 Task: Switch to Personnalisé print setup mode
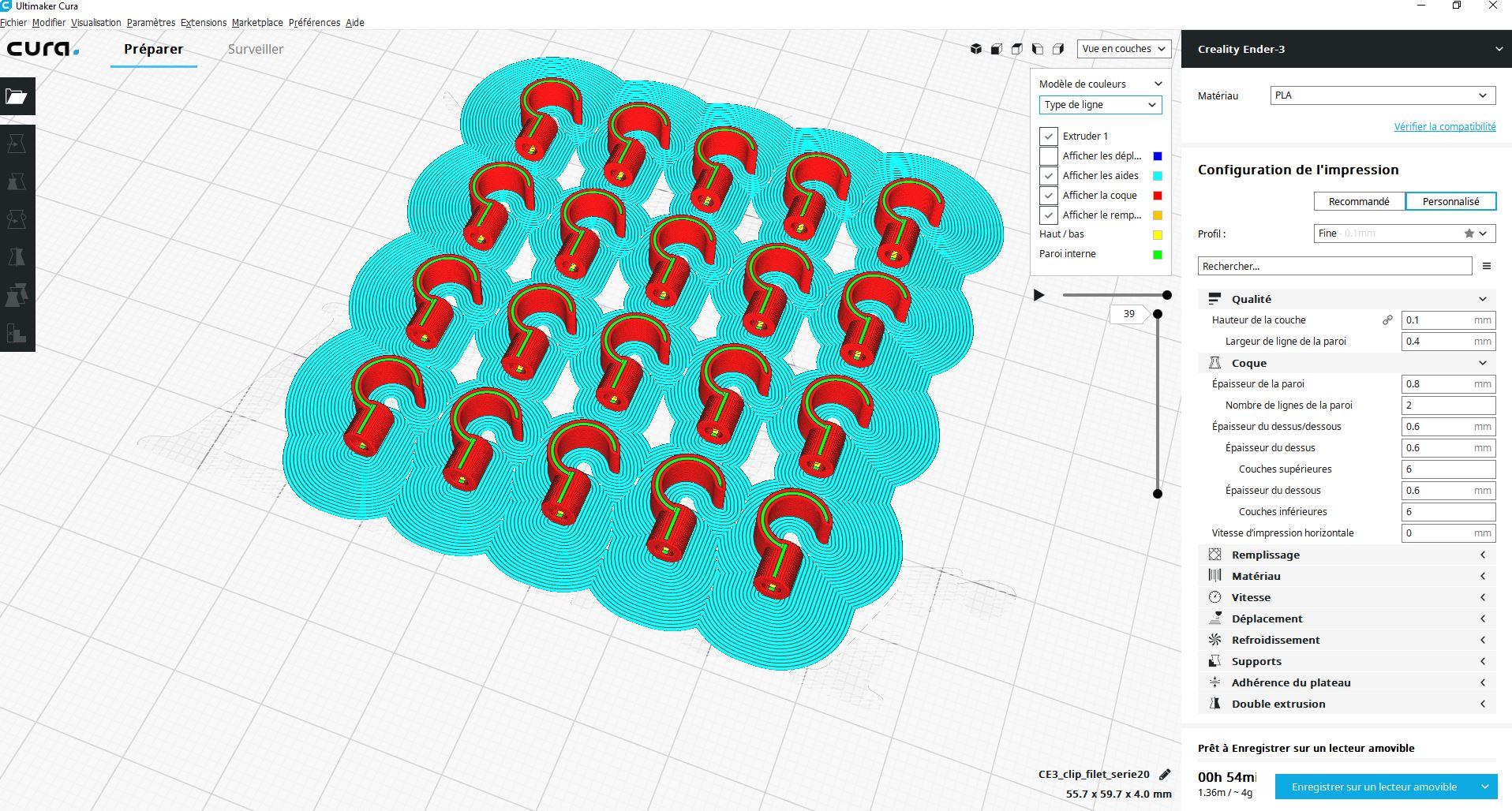pyautogui.click(x=1450, y=201)
